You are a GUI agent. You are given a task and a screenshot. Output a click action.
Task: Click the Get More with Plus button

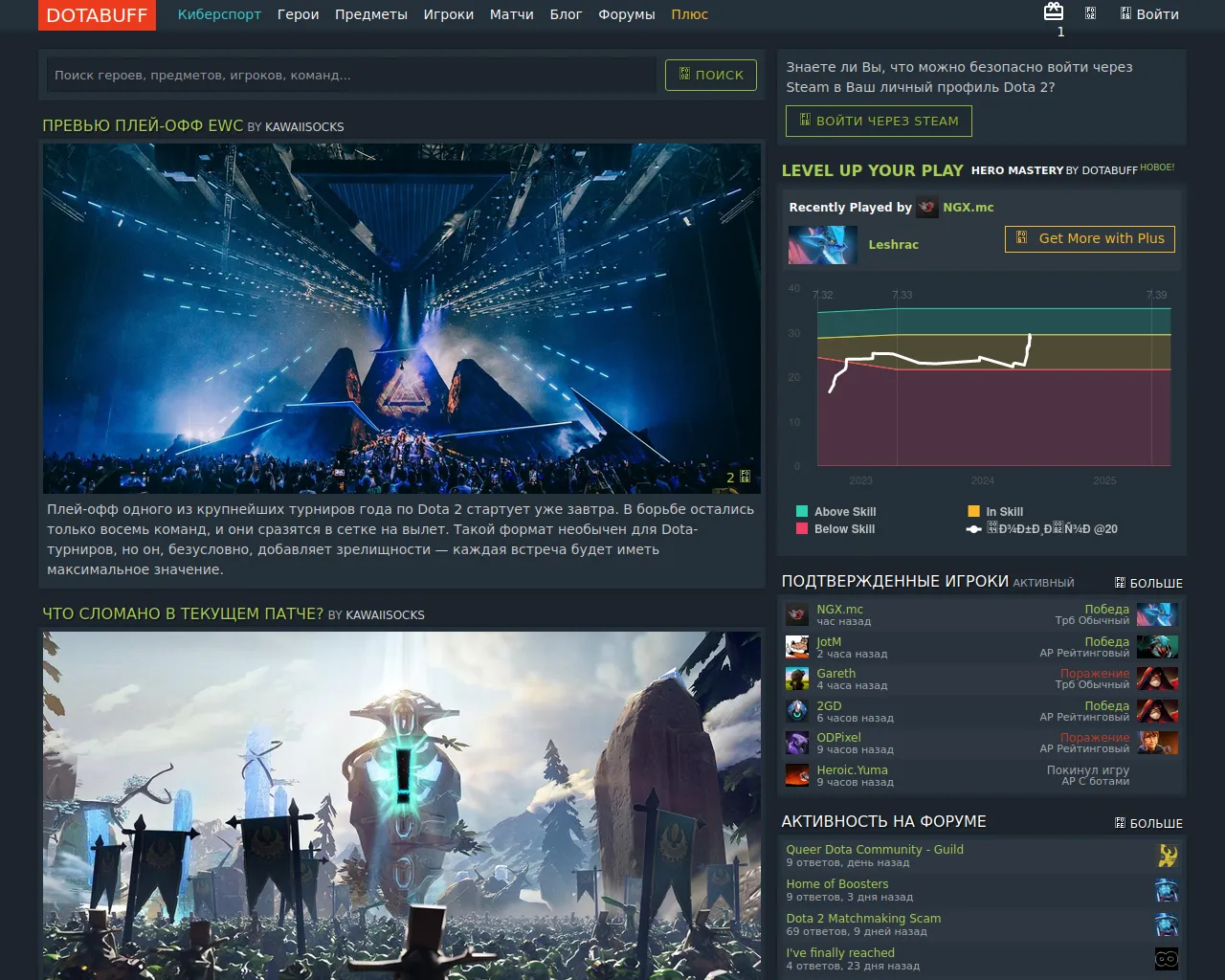(x=1089, y=239)
